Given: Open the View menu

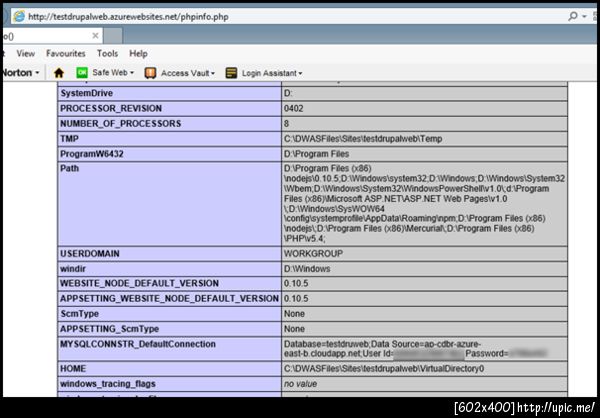Looking at the screenshot, I should (x=26, y=54).
